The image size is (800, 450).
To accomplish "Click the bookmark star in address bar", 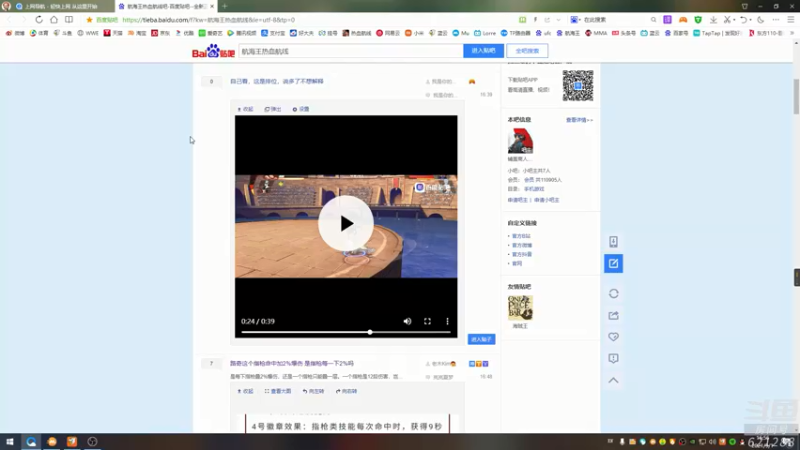I will [89, 20].
